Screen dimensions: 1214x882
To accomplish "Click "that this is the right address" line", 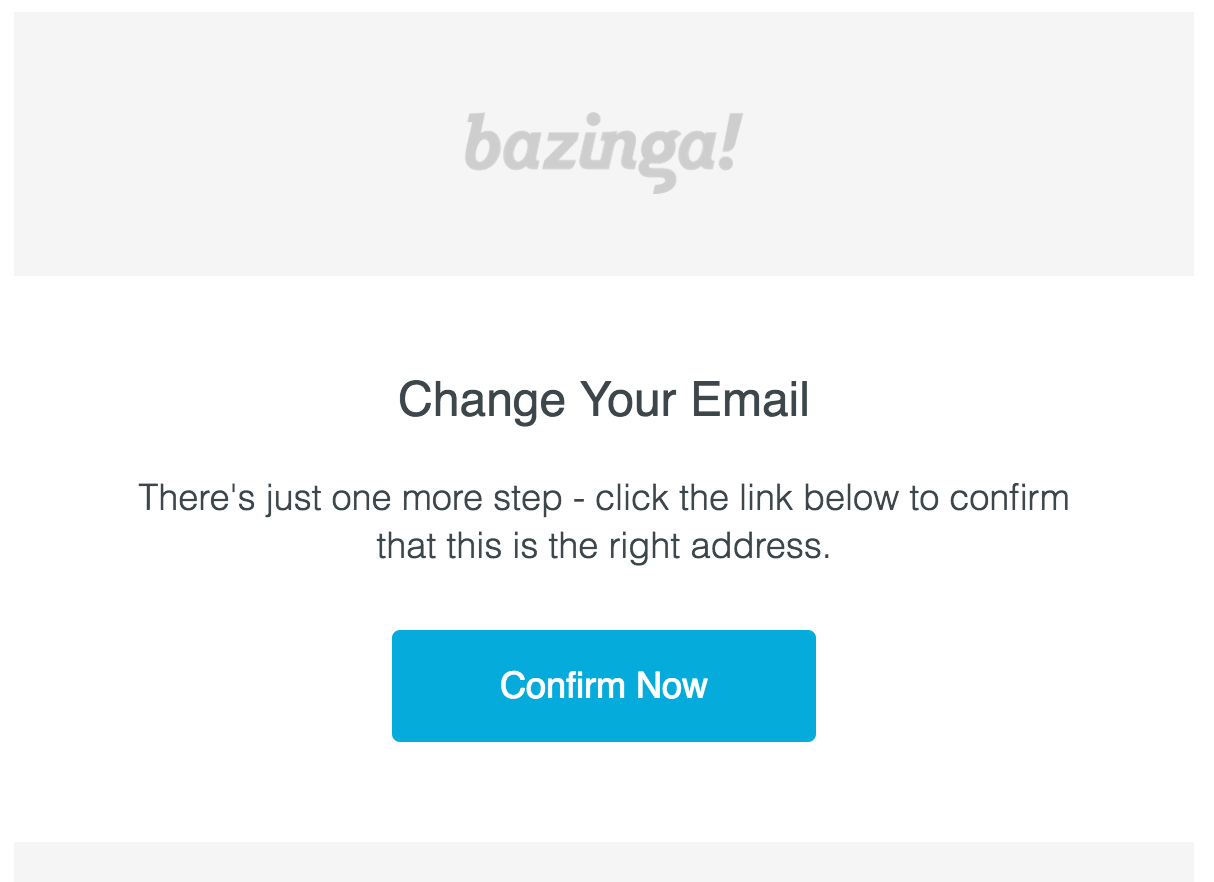I will (x=603, y=546).
